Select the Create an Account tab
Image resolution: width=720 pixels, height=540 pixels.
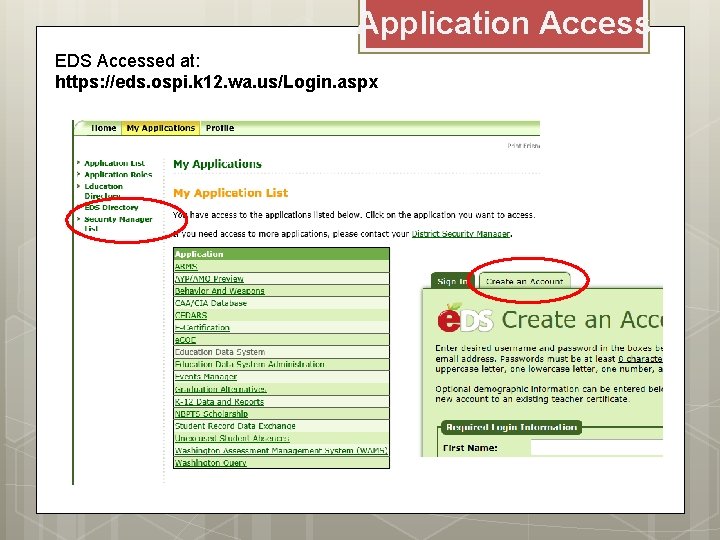[x=524, y=281]
